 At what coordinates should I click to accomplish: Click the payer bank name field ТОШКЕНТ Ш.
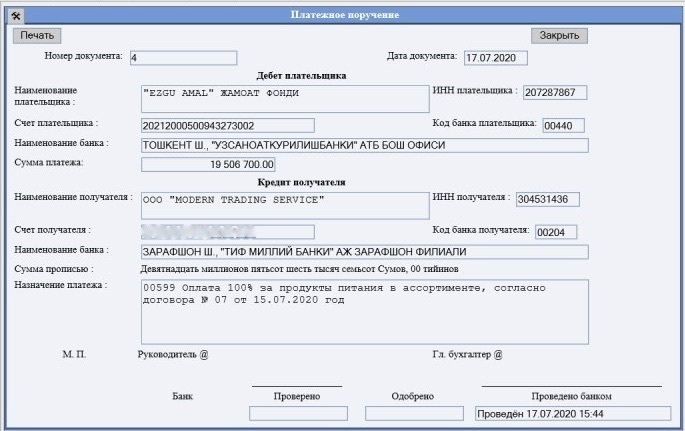point(365,145)
